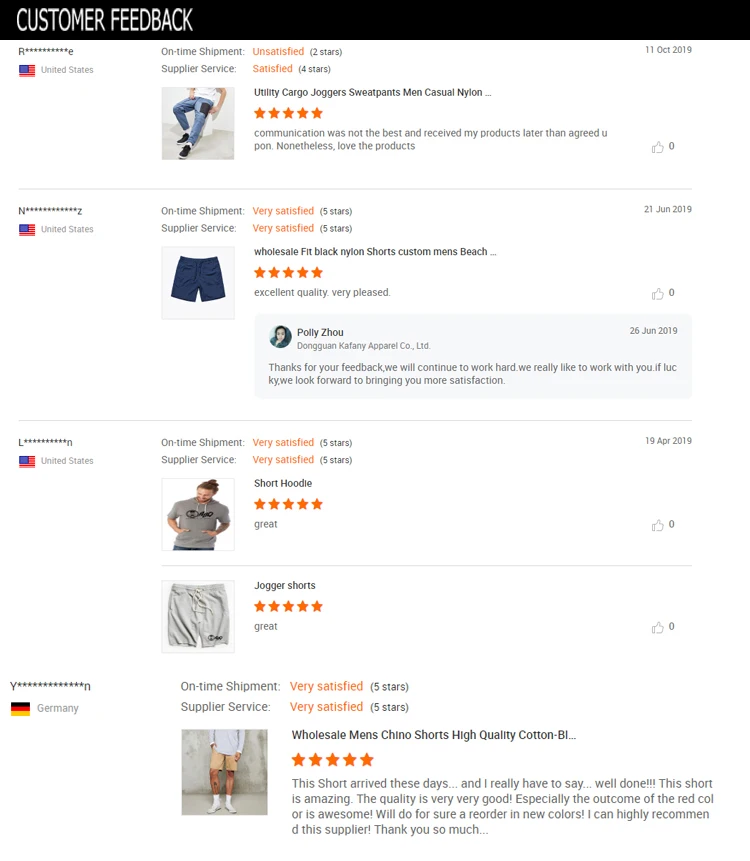Click Polly Zhou's profile avatar

tap(280, 337)
